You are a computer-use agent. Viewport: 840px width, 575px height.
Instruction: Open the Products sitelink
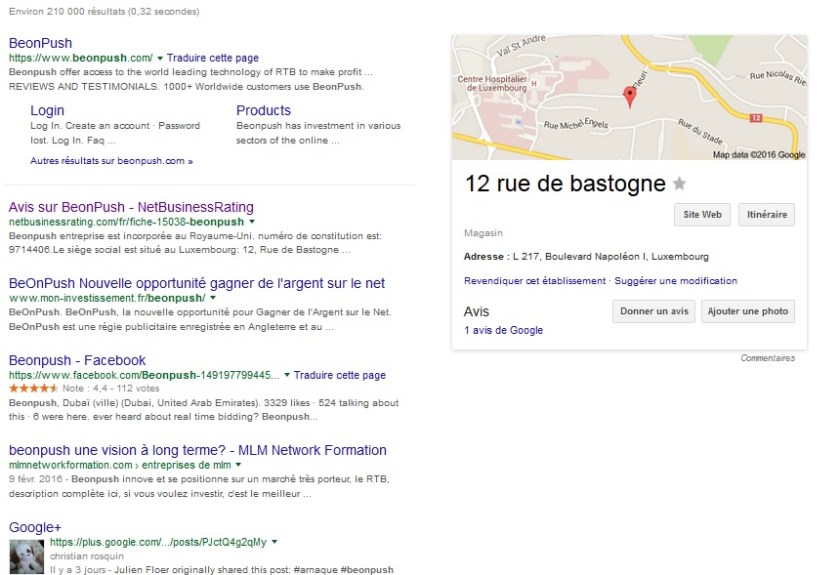264,110
